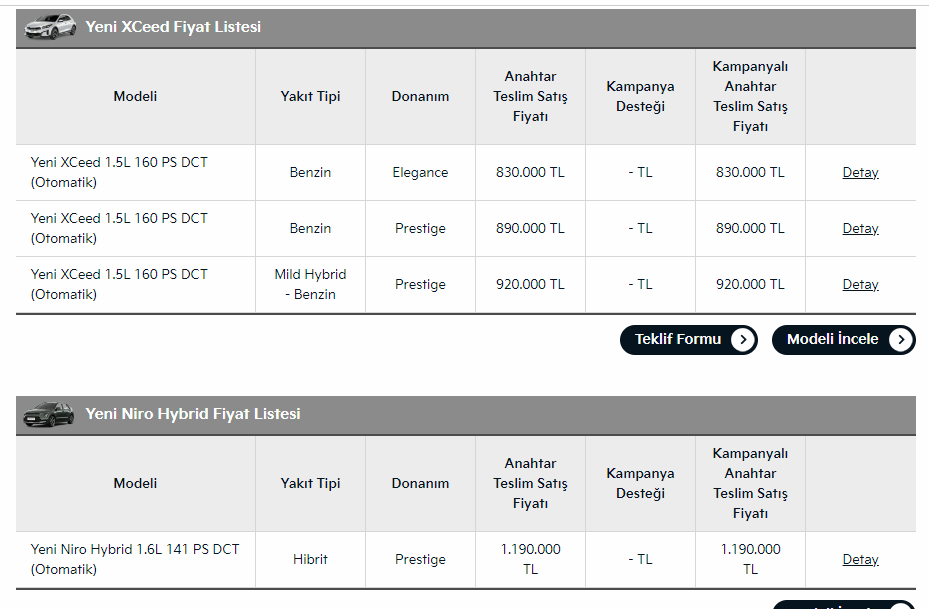The height and width of the screenshot is (609, 929).
Task: Open the Teklif Formu button
Action: (678, 340)
